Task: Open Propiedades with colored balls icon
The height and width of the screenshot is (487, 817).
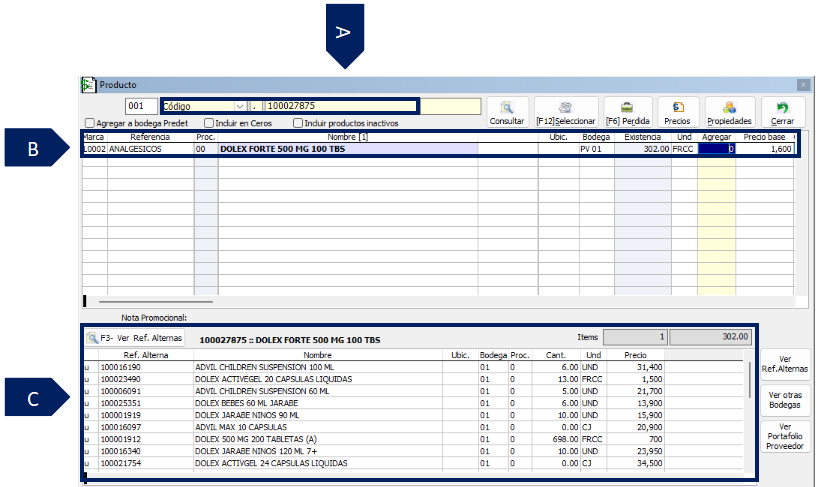Action: coord(729,113)
